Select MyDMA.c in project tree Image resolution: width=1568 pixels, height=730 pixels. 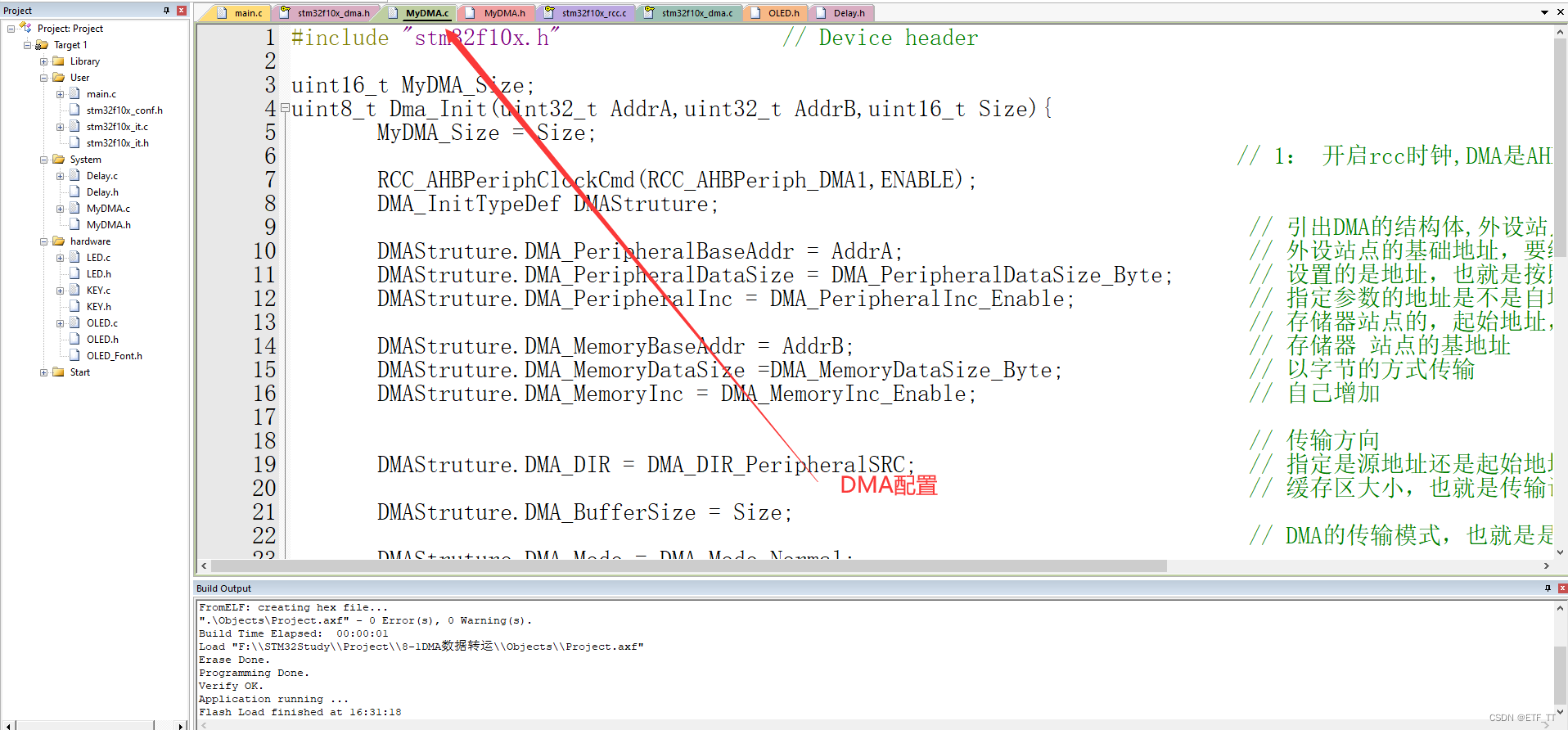tap(108, 209)
